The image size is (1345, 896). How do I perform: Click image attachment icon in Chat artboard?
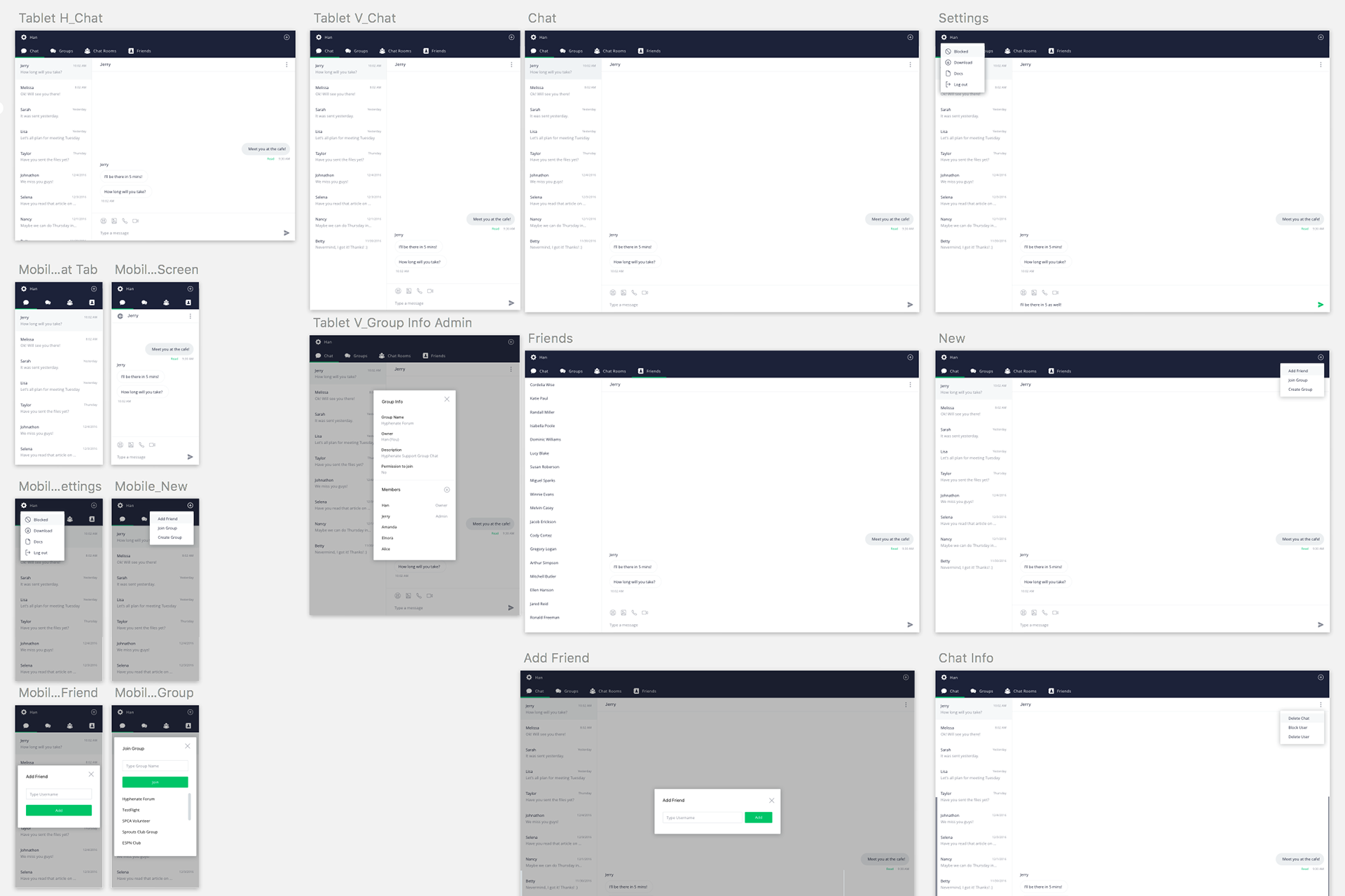(x=623, y=292)
